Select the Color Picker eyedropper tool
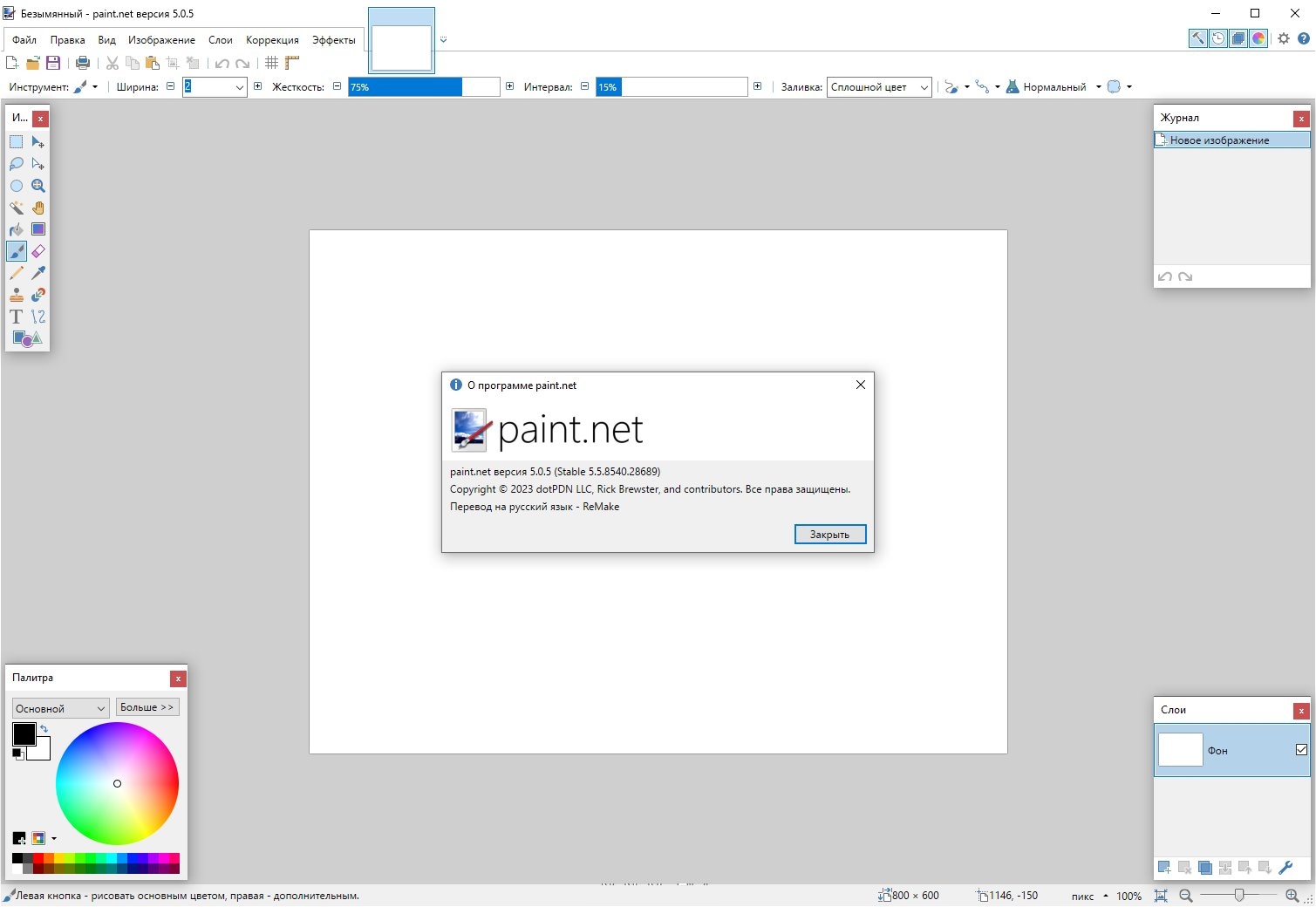 (x=38, y=273)
